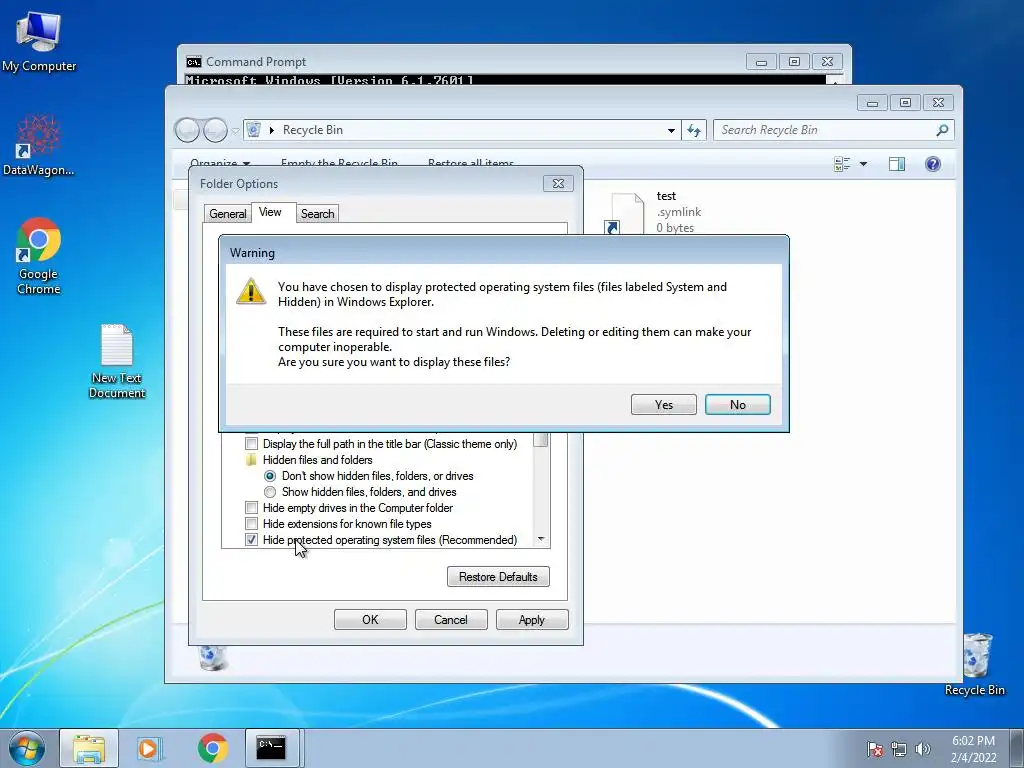Click the Command Prompt title bar icon
The image size is (1024, 768).
(x=193, y=61)
